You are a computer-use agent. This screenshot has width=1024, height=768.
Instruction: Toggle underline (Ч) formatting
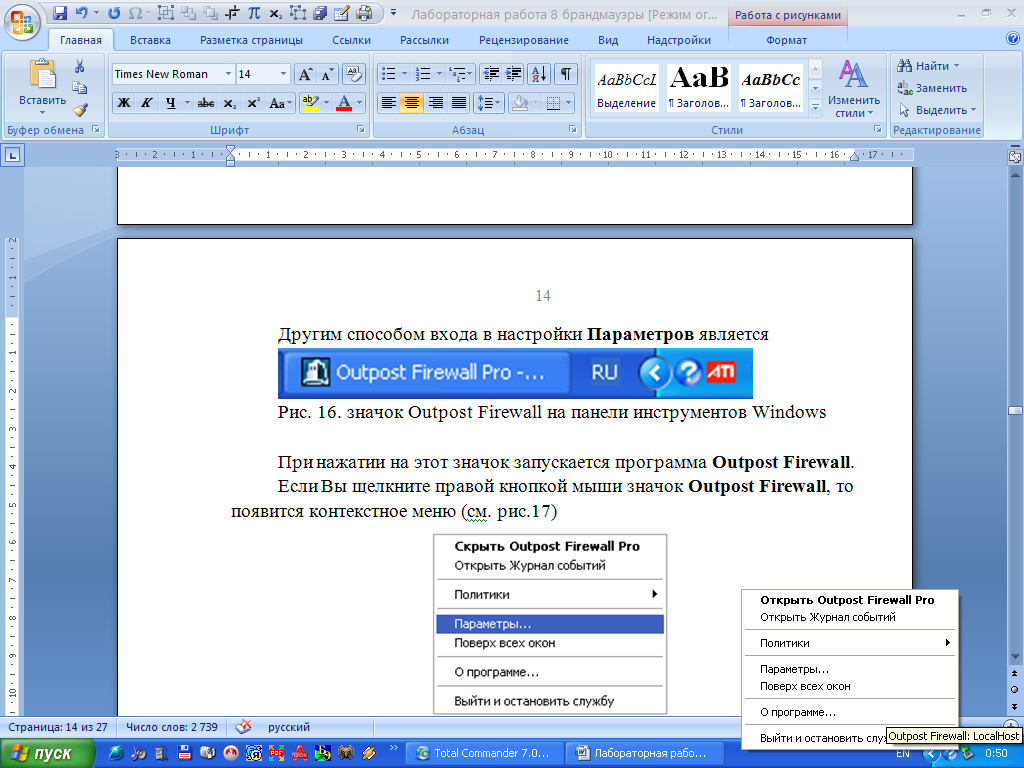coord(170,103)
